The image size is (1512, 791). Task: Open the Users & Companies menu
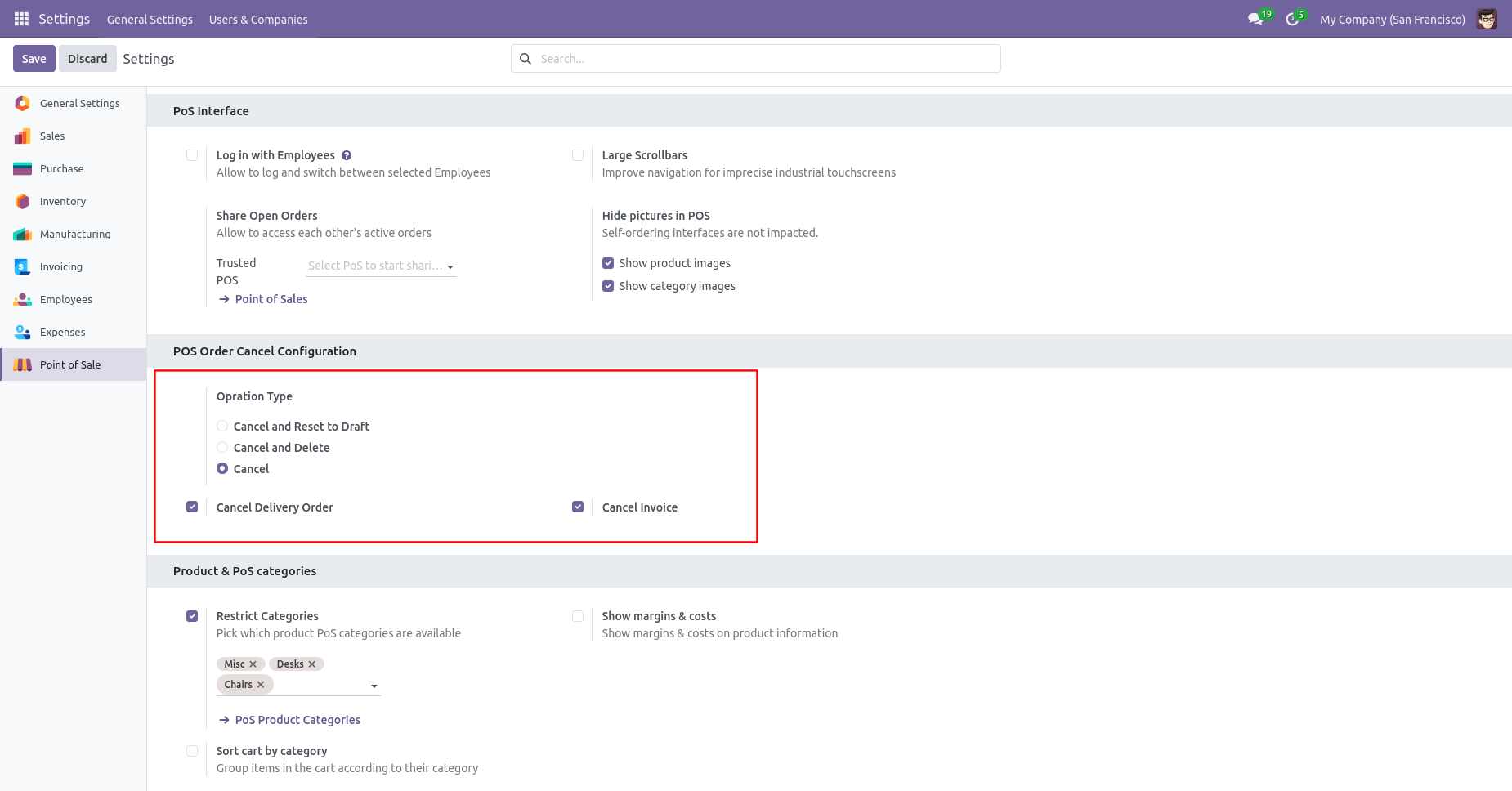point(258,19)
